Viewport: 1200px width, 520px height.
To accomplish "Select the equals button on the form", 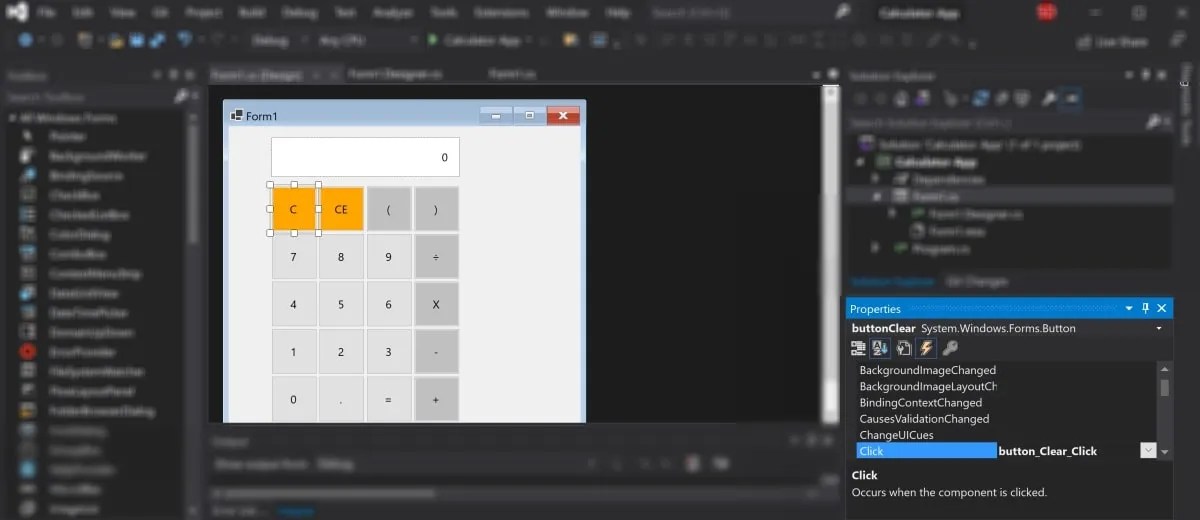I will (389, 399).
